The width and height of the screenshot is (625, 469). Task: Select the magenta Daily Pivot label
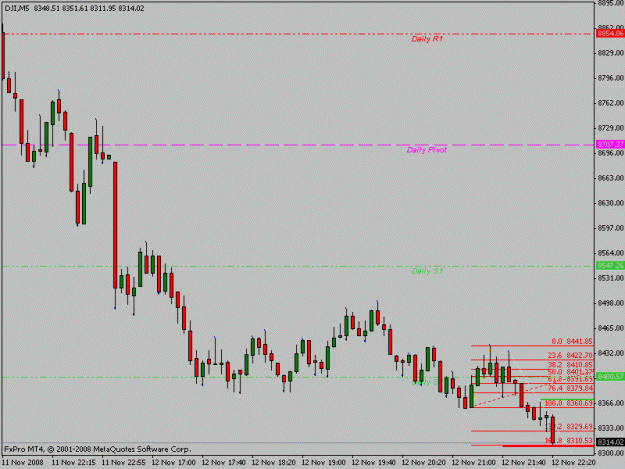coord(426,150)
